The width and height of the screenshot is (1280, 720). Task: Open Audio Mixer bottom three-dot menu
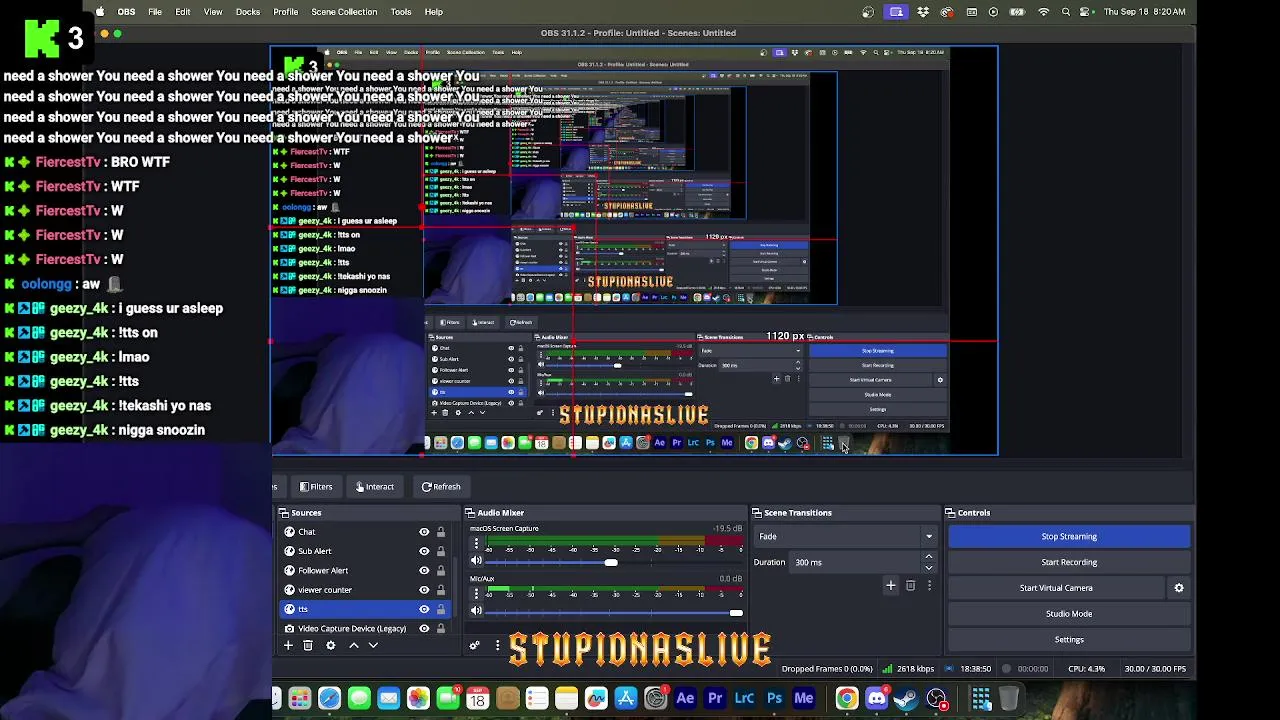tap(497, 646)
